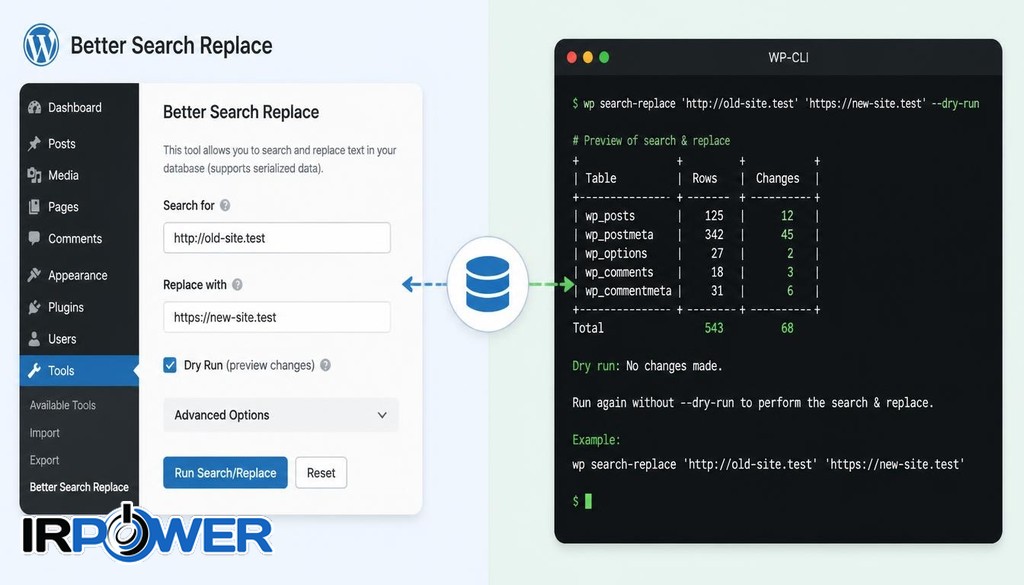Focus the Search for input field
This screenshot has height=585, width=1024.
coord(277,238)
